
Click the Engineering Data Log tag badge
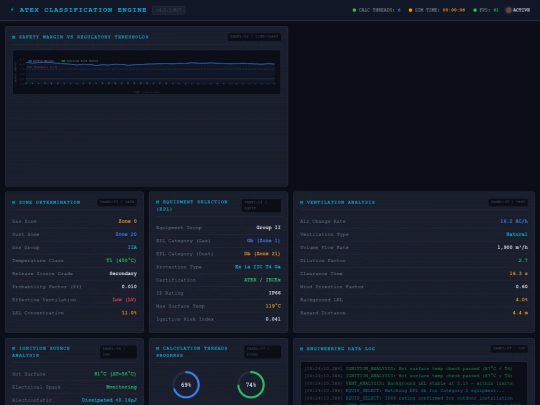coord(509,349)
